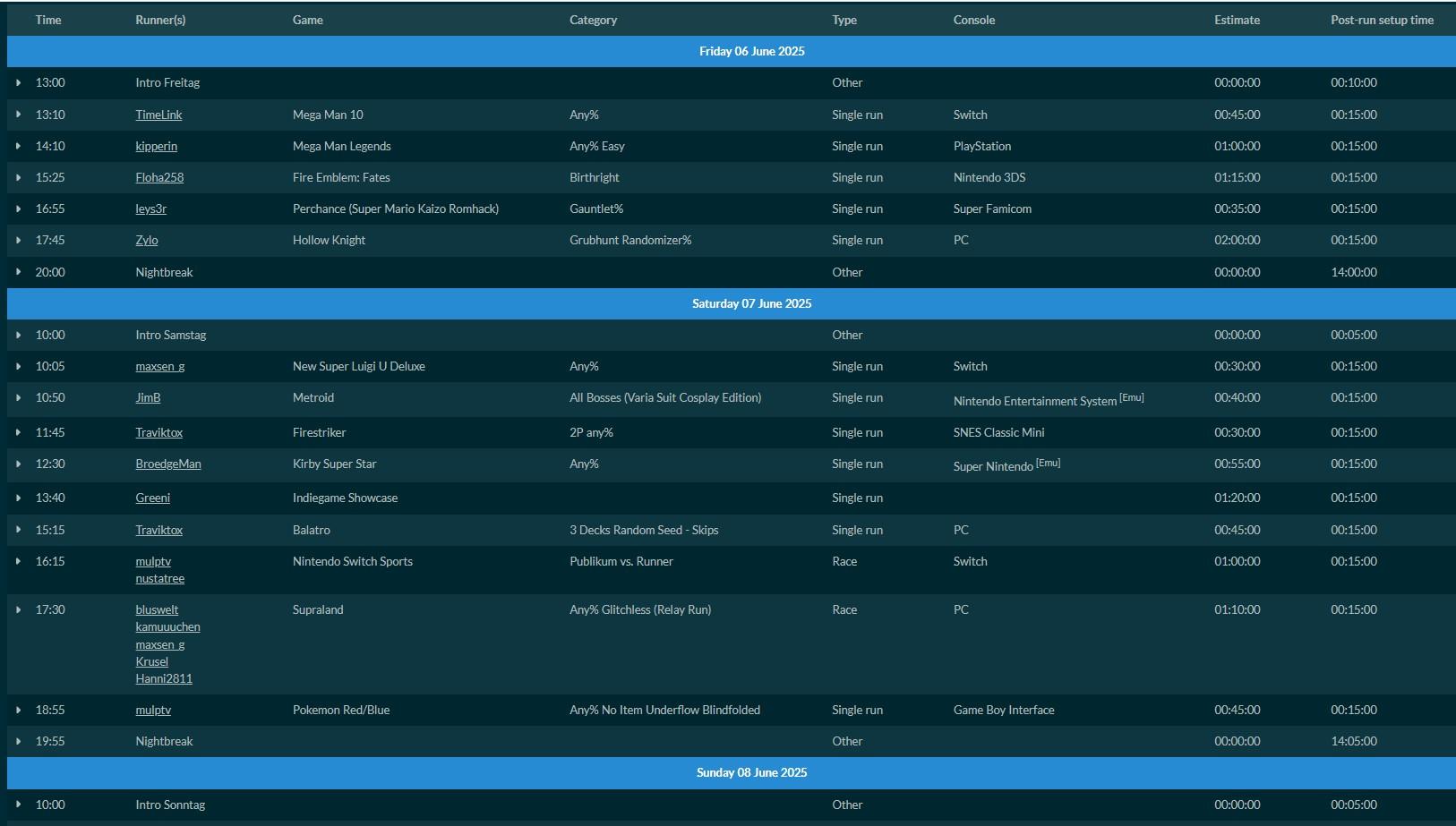Open runner Krusel's profile link
1456x826 pixels.
[151, 661]
